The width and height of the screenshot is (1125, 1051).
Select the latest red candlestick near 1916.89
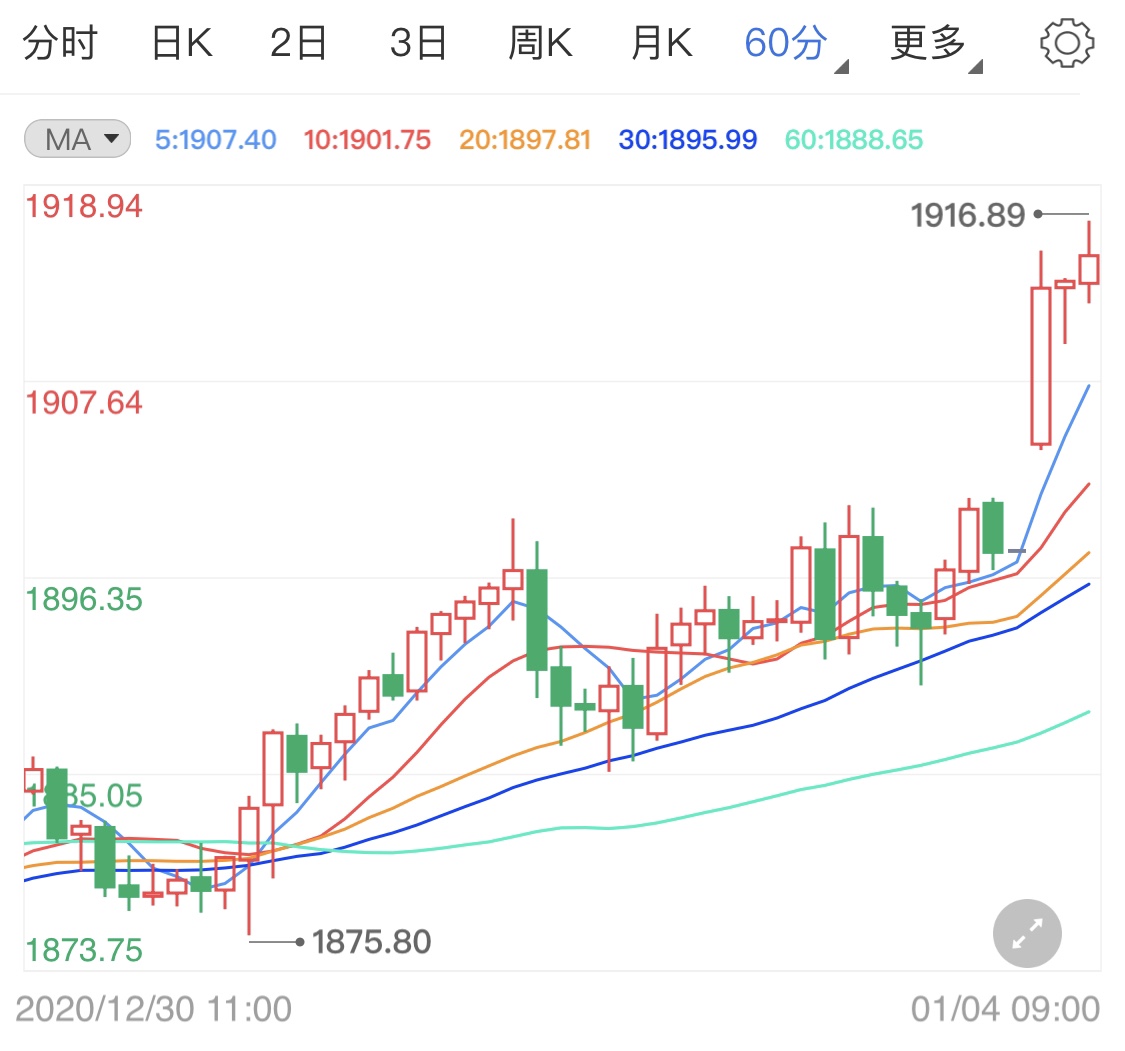(x=1088, y=268)
